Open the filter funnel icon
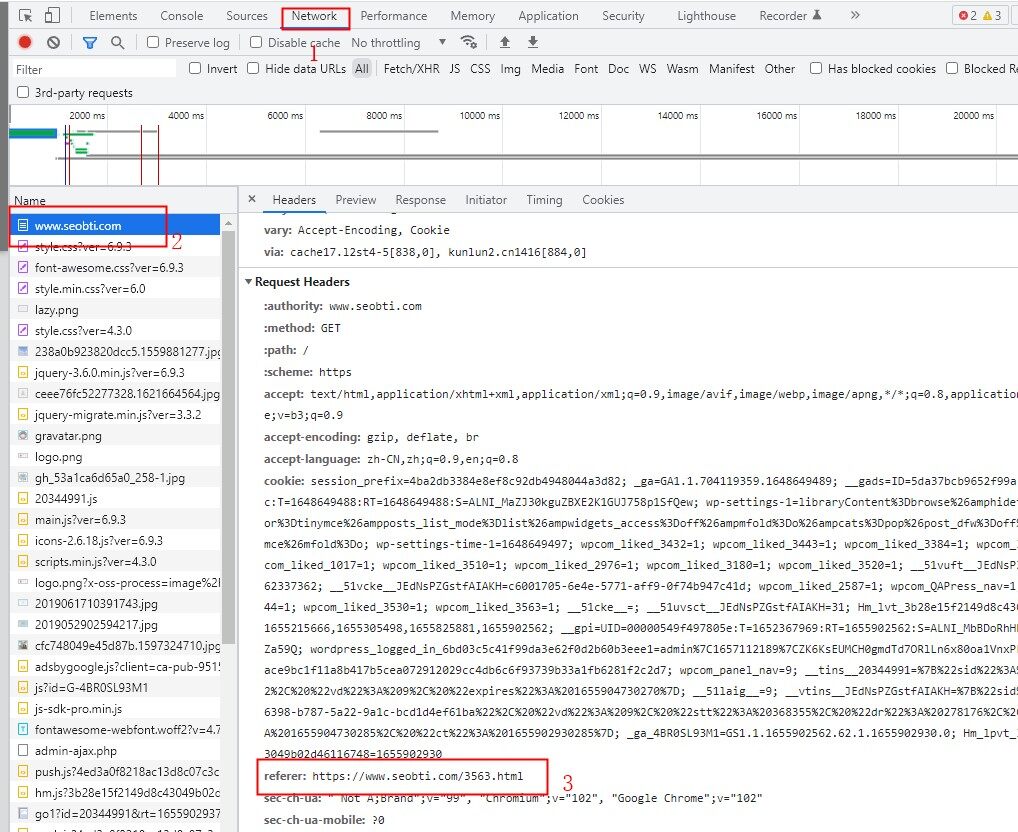This screenshot has width=1018, height=832. pyautogui.click(x=88, y=42)
